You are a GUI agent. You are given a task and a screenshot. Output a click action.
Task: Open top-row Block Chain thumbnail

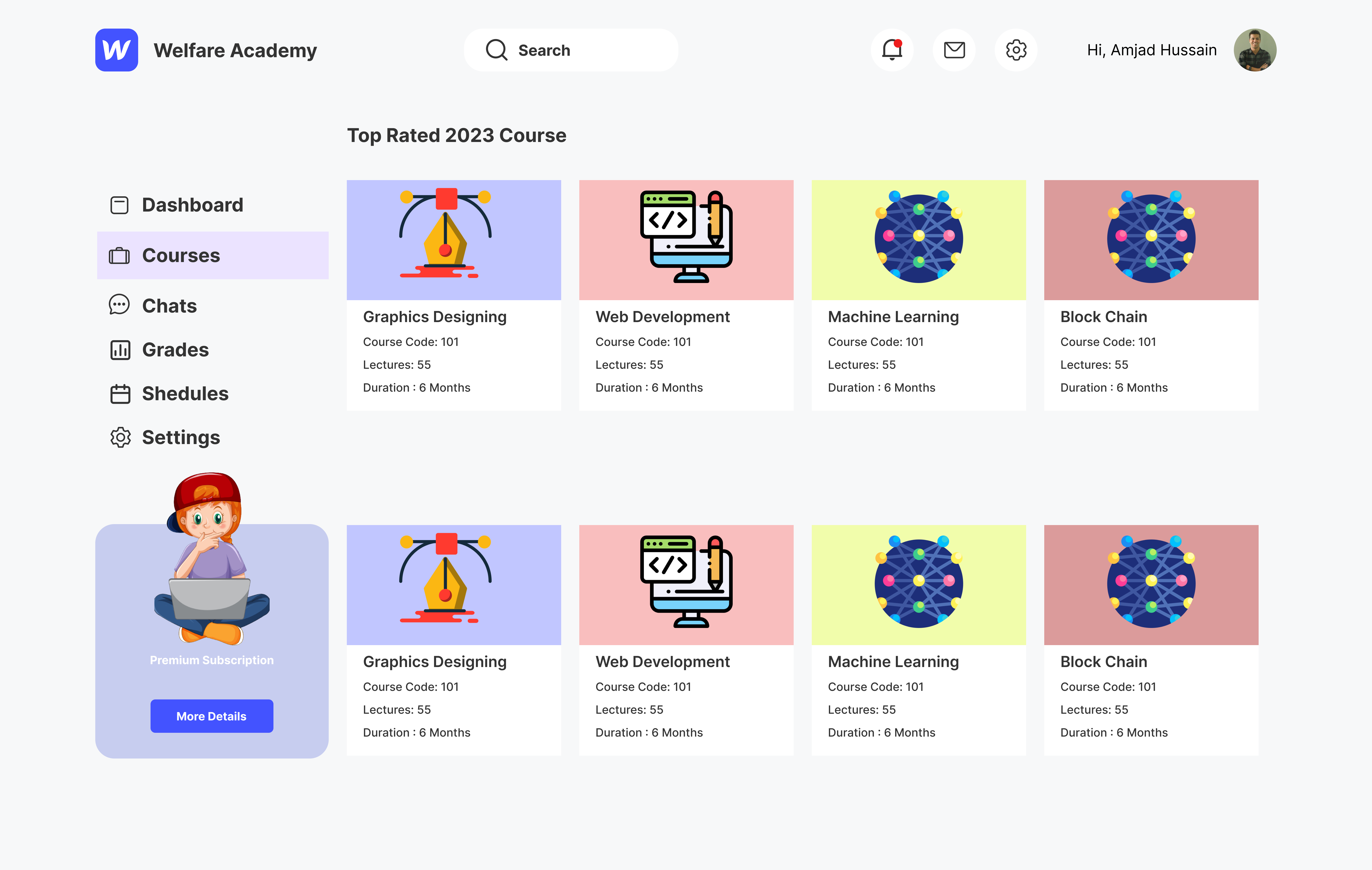point(1151,240)
